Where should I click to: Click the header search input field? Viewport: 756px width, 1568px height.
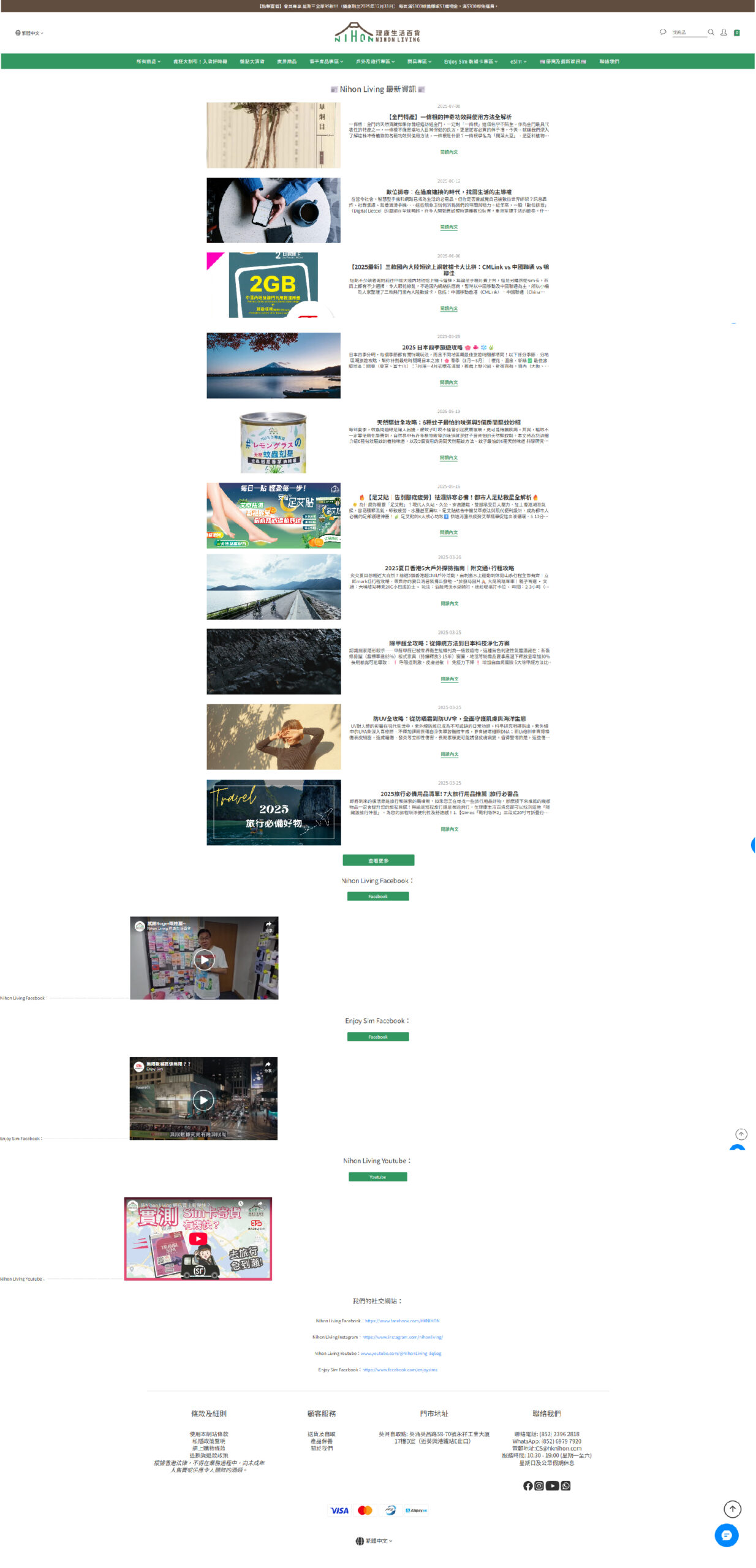point(688,32)
